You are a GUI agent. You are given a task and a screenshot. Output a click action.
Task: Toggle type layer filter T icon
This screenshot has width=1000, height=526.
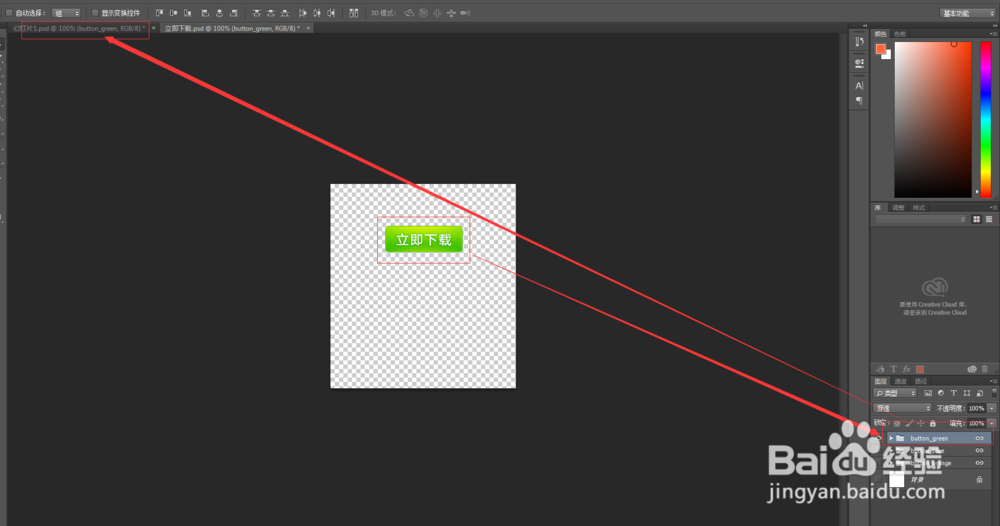[953, 393]
